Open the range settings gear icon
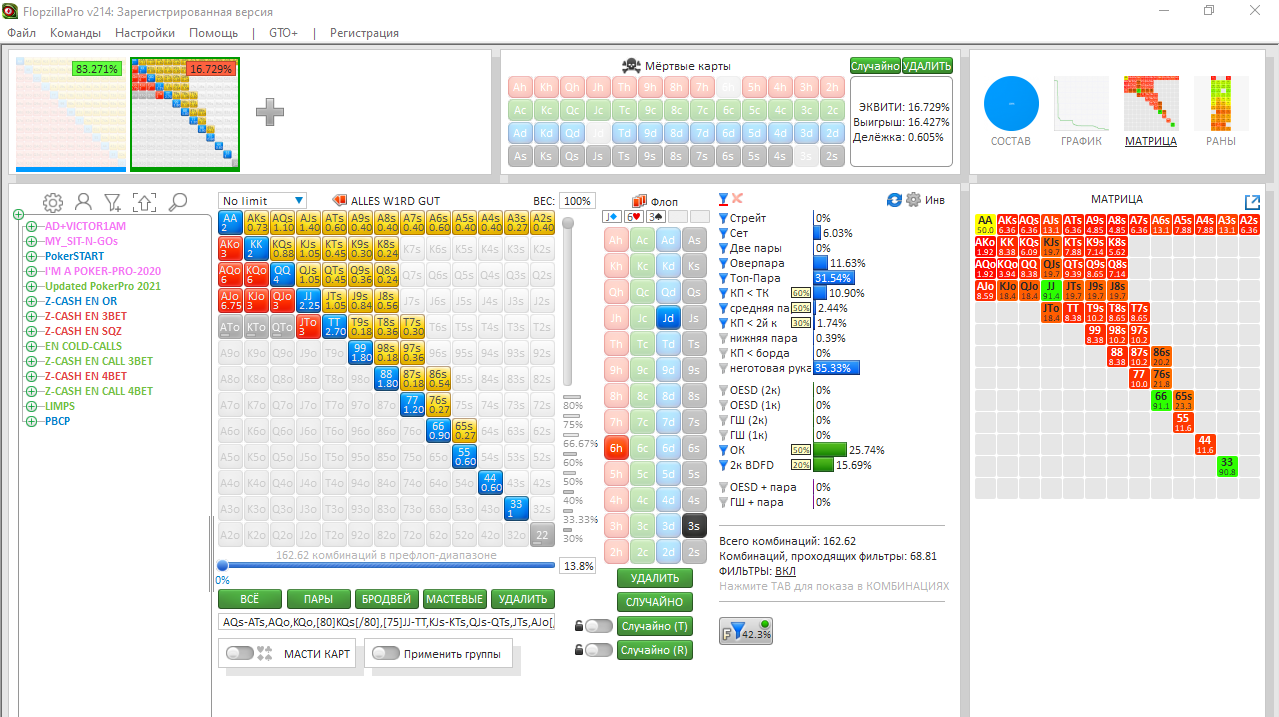The width and height of the screenshot is (1279, 717). (53, 202)
